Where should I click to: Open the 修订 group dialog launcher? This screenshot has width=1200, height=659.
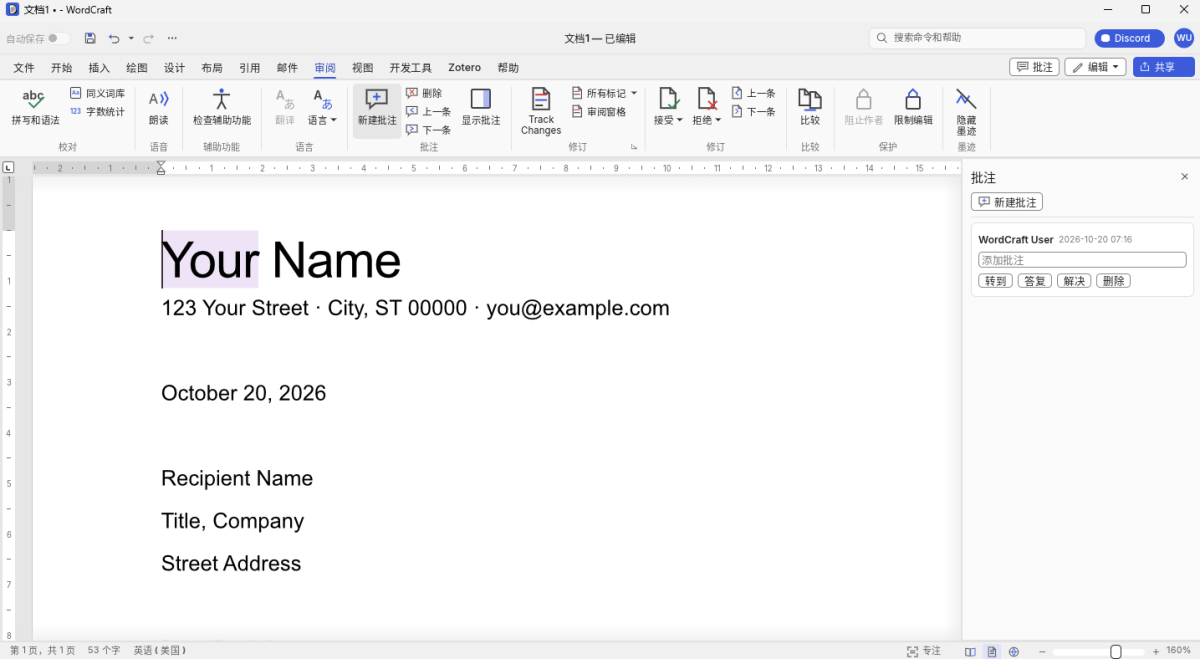(x=634, y=147)
